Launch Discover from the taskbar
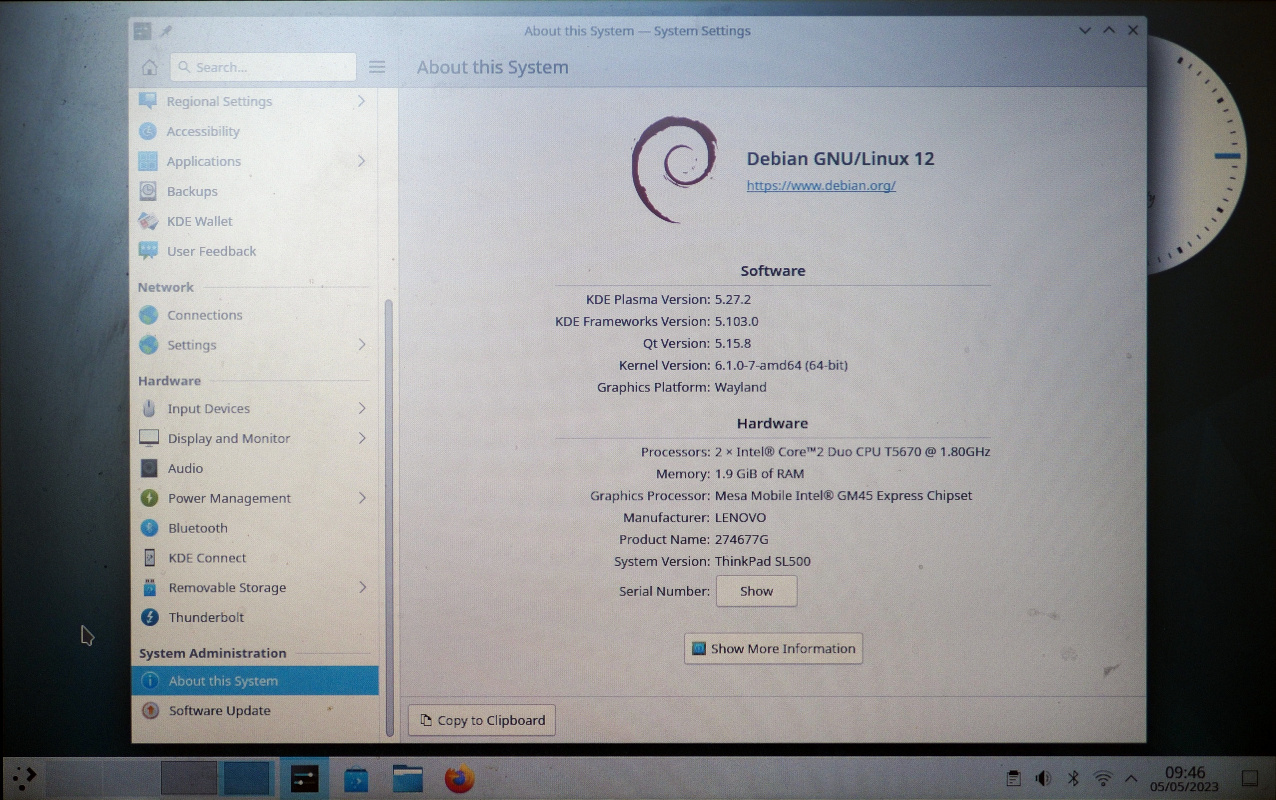The width and height of the screenshot is (1276, 800). click(x=356, y=778)
